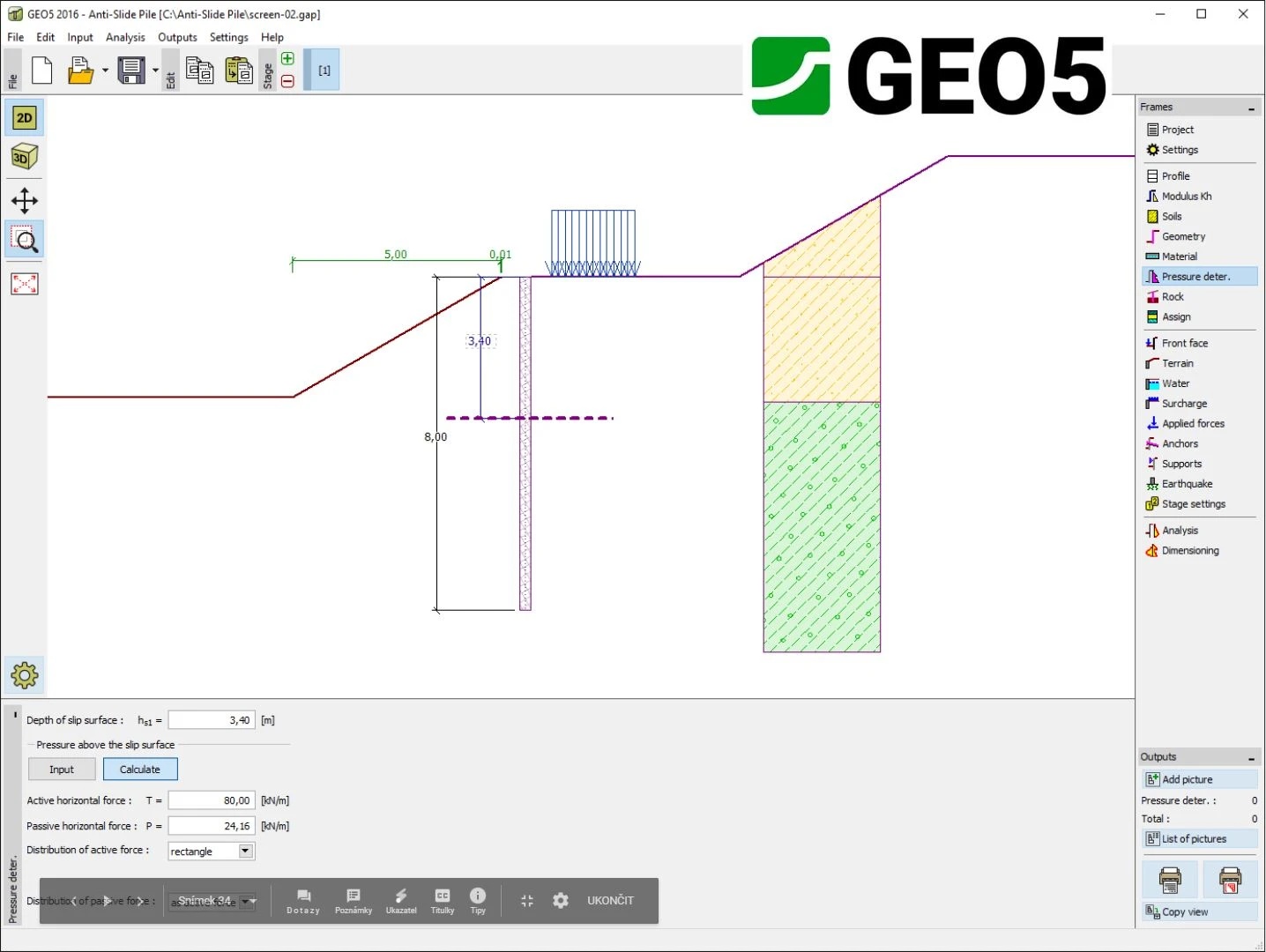Click the Copy view button
Screen dimensions: 1266x952
click(x=1200, y=912)
